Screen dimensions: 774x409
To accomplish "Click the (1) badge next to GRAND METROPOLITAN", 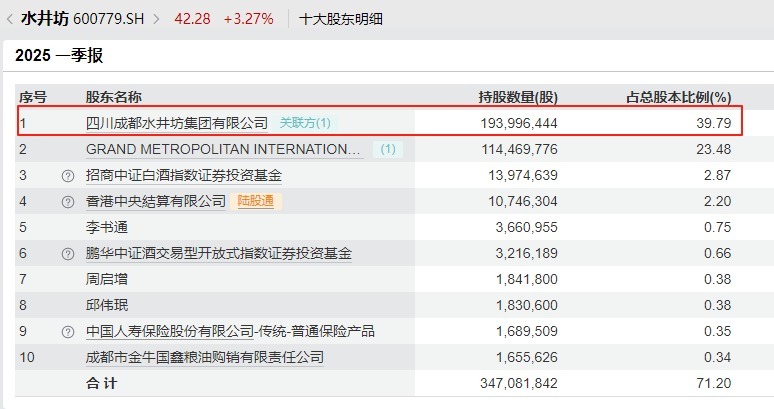I will point(388,149).
